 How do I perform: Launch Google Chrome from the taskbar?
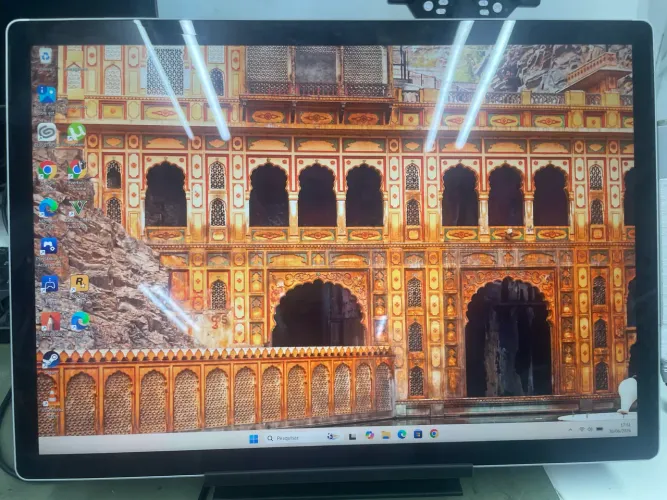click(434, 433)
